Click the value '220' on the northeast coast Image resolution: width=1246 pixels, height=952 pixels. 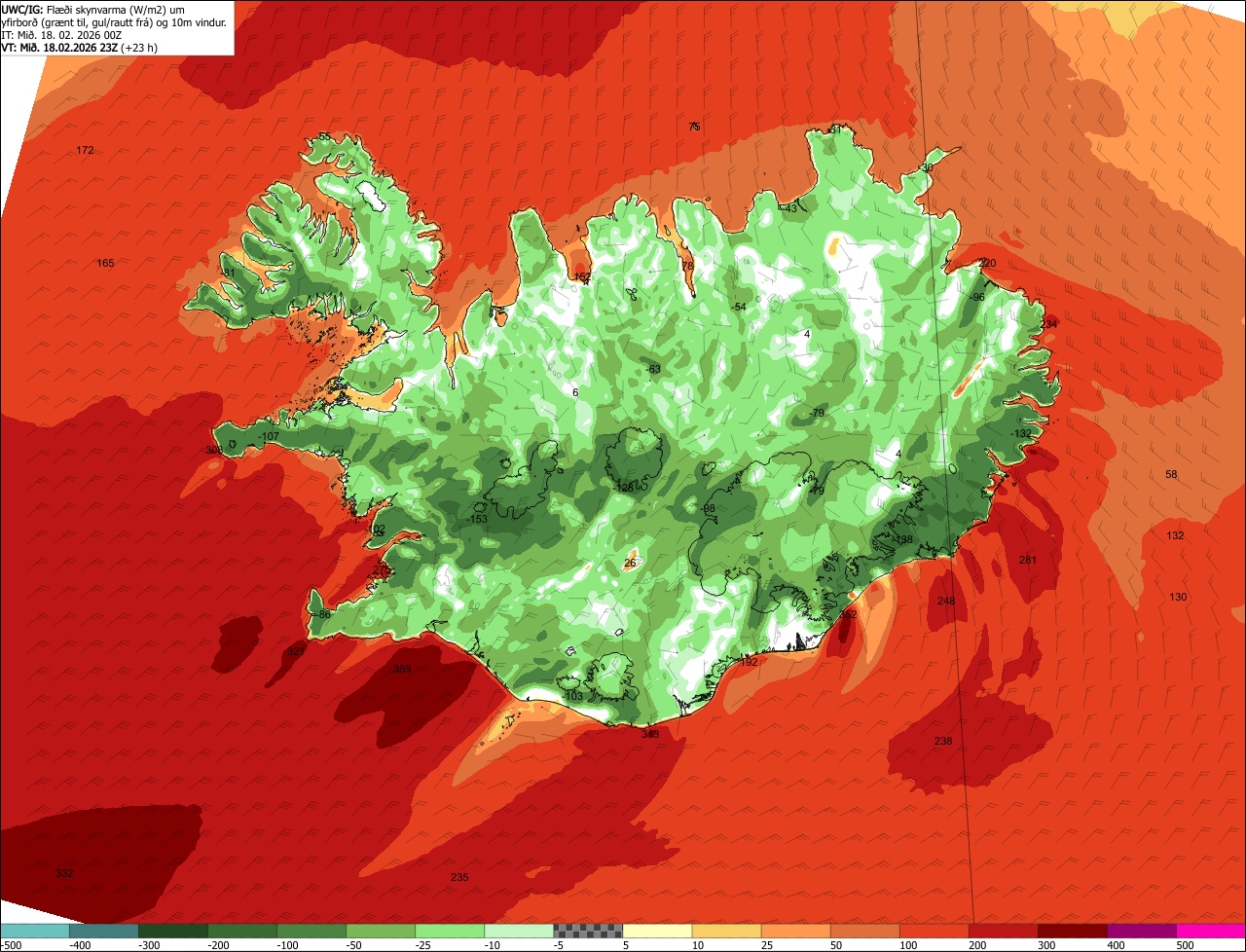(987, 264)
